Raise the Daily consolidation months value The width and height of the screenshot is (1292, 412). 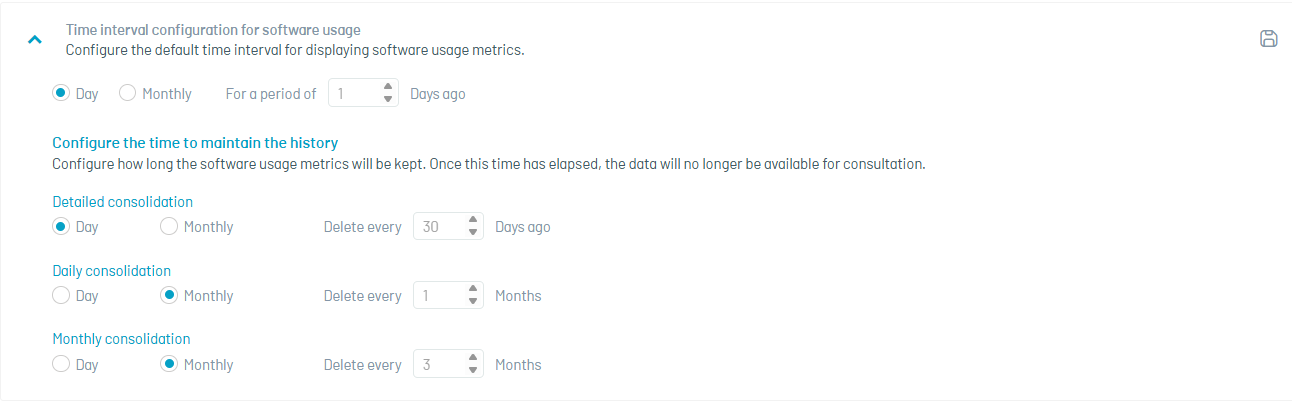click(474, 290)
